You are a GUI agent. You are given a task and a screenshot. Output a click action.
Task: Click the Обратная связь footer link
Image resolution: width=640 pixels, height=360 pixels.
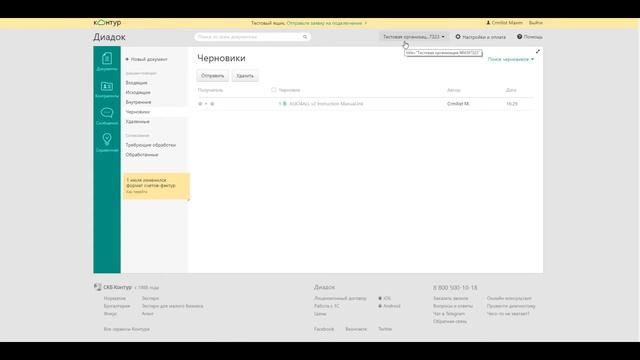pos(450,322)
